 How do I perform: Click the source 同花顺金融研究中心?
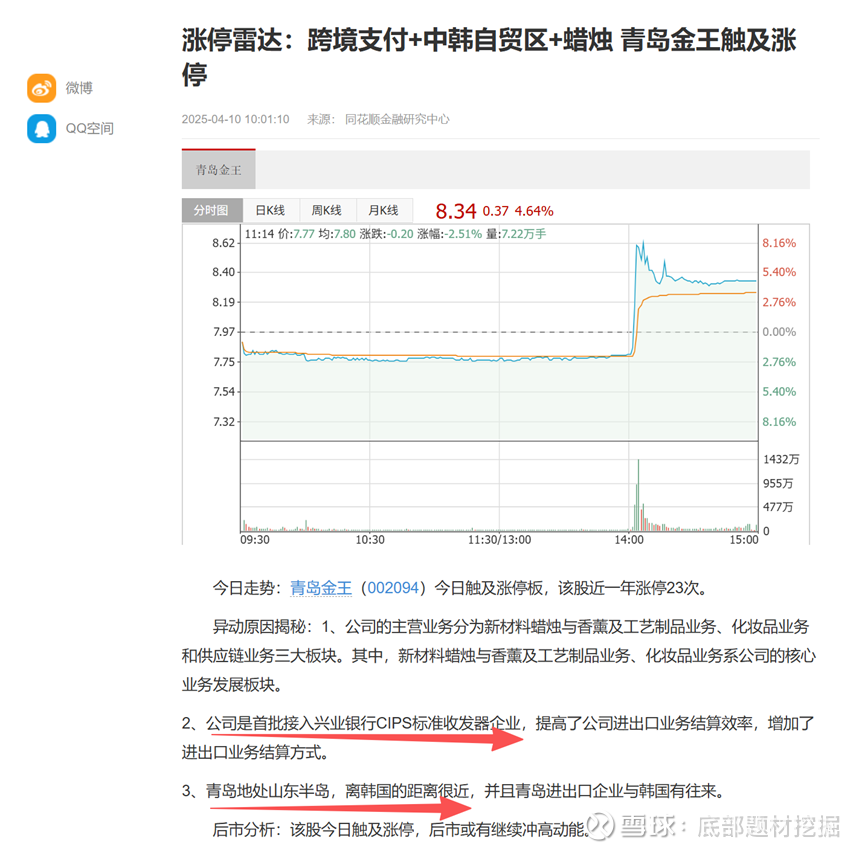(x=397, y=119)
